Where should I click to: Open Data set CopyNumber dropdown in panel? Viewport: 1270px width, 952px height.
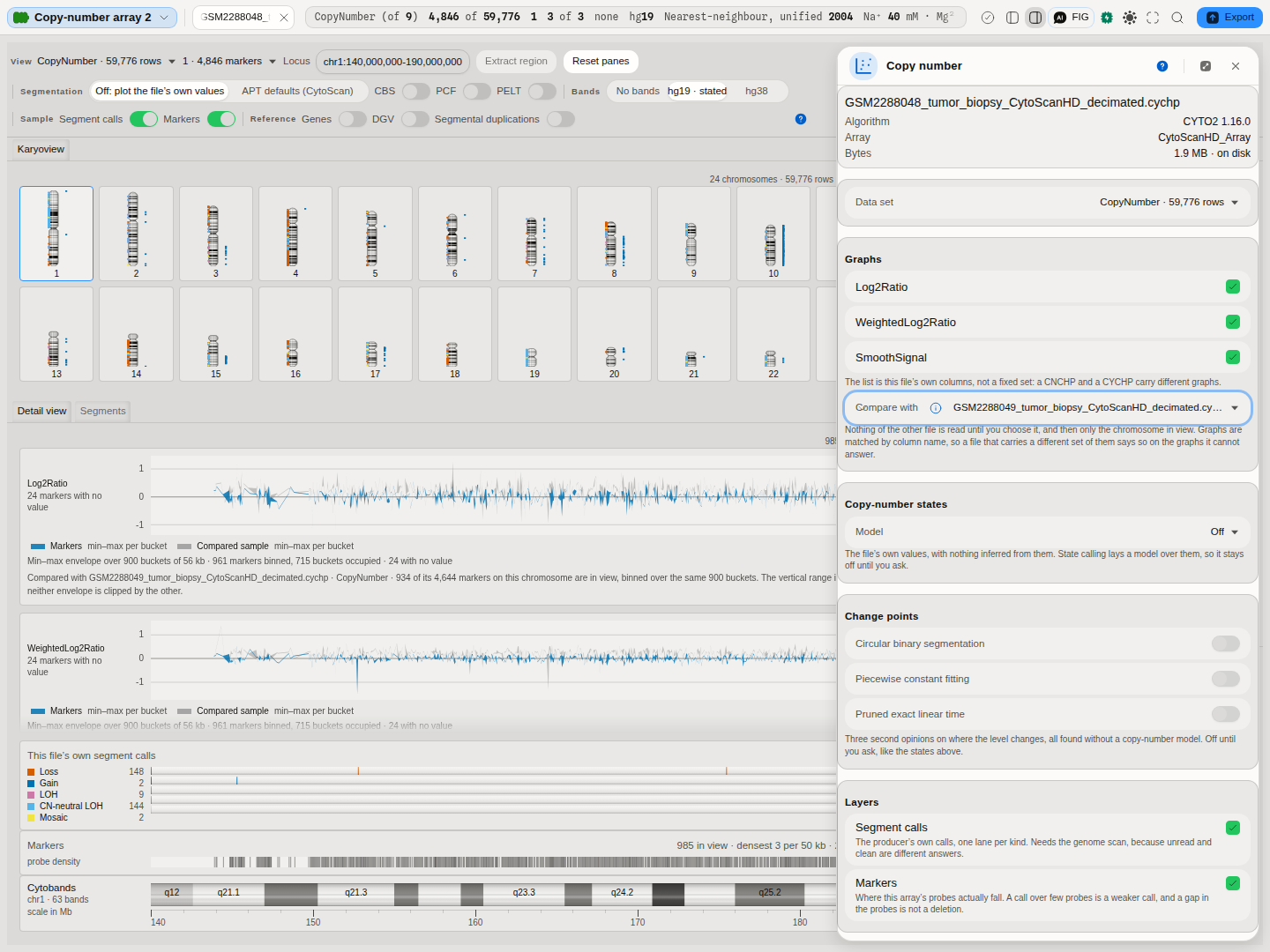1047,202
